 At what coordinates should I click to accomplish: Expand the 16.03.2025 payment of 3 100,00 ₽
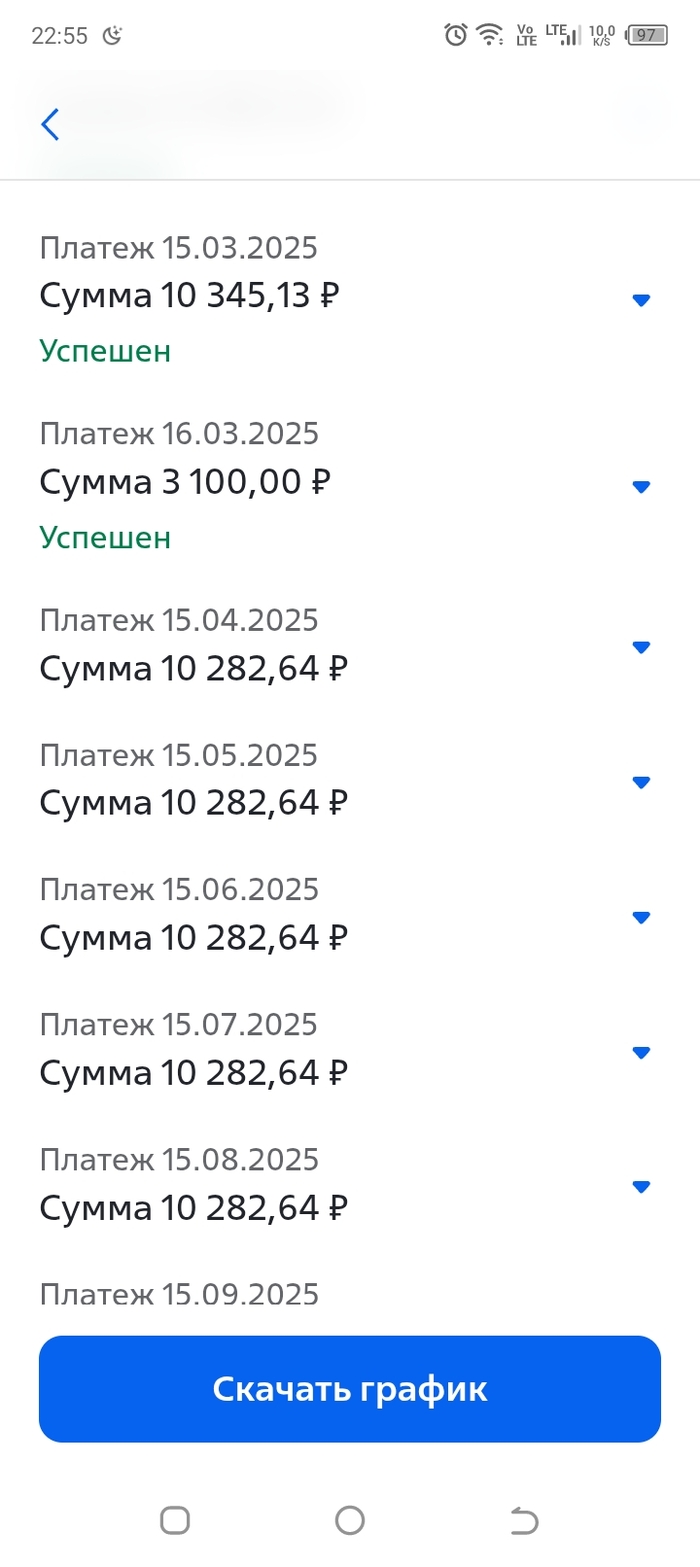(642, 487)
